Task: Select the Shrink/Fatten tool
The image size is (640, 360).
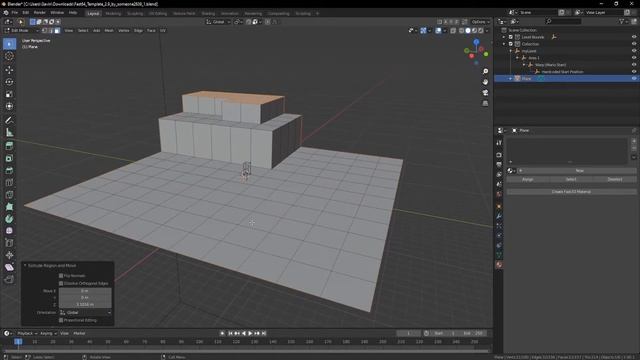Action: 9,255
